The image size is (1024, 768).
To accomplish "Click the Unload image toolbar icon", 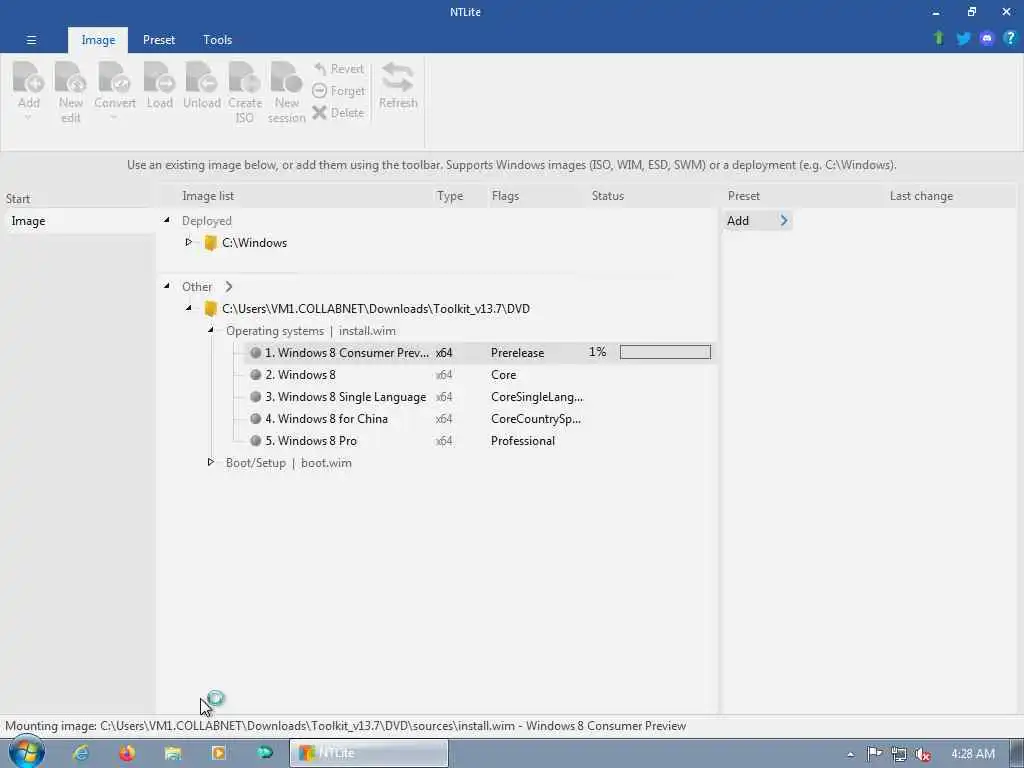I will tap(201, 77).
